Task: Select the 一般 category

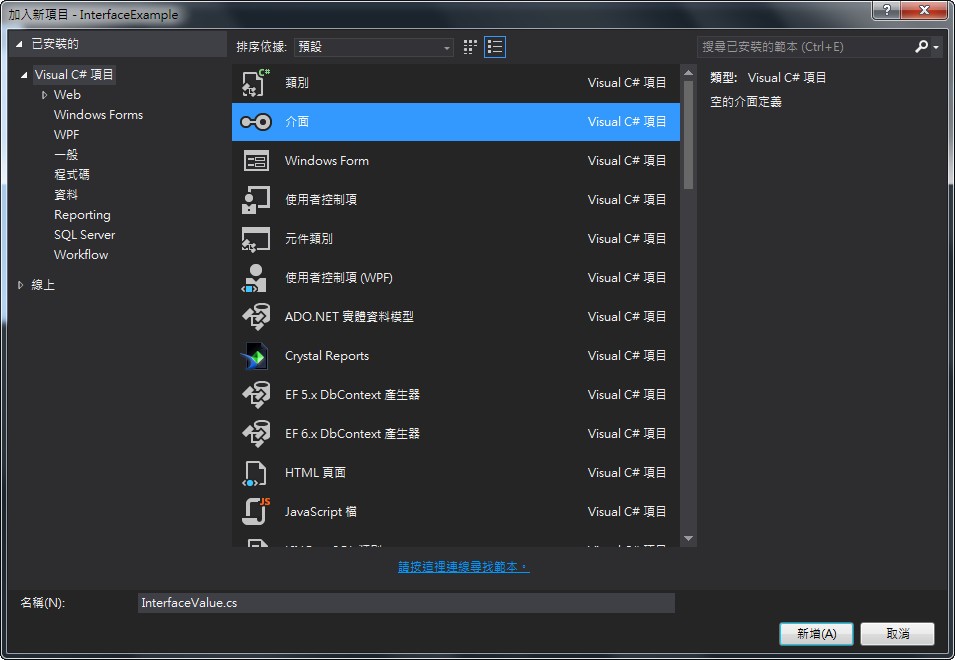Action: (66, 155)
